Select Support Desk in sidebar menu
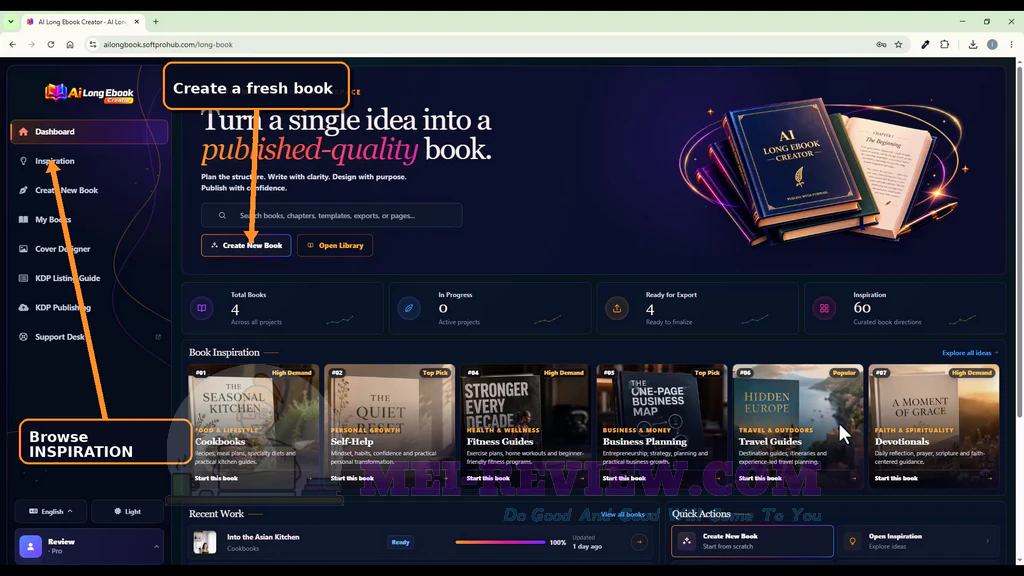 click(x=89, y=337)
